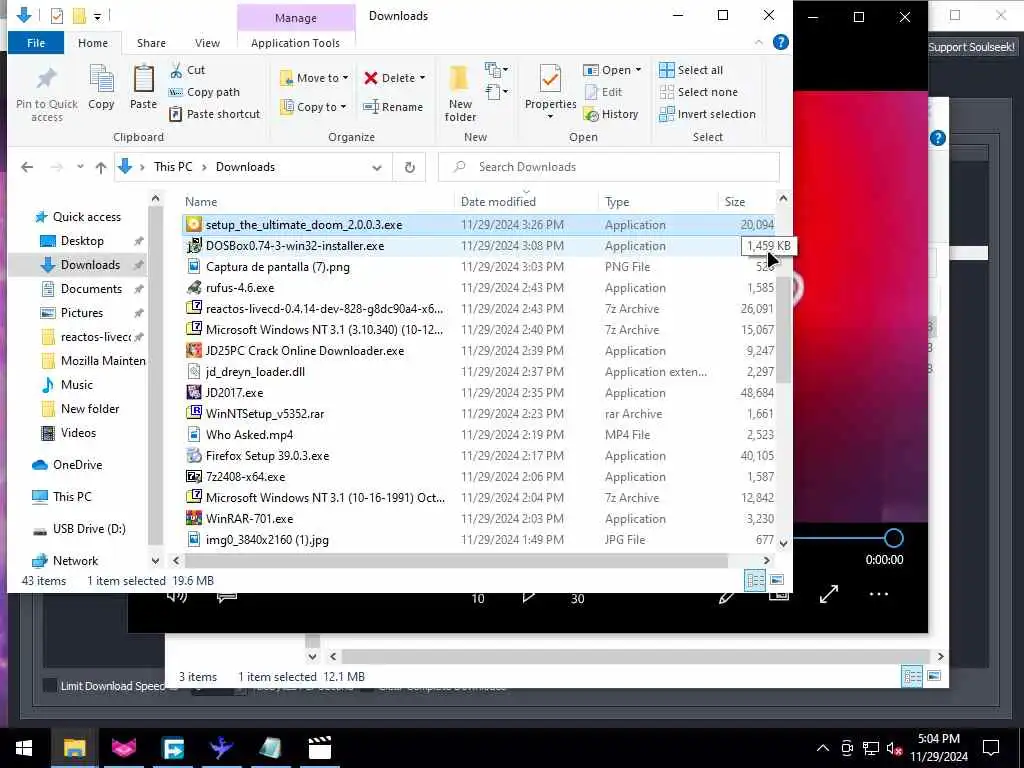
Task: Select WinRAR-701.exe file
Action: [x=478, y=519]
